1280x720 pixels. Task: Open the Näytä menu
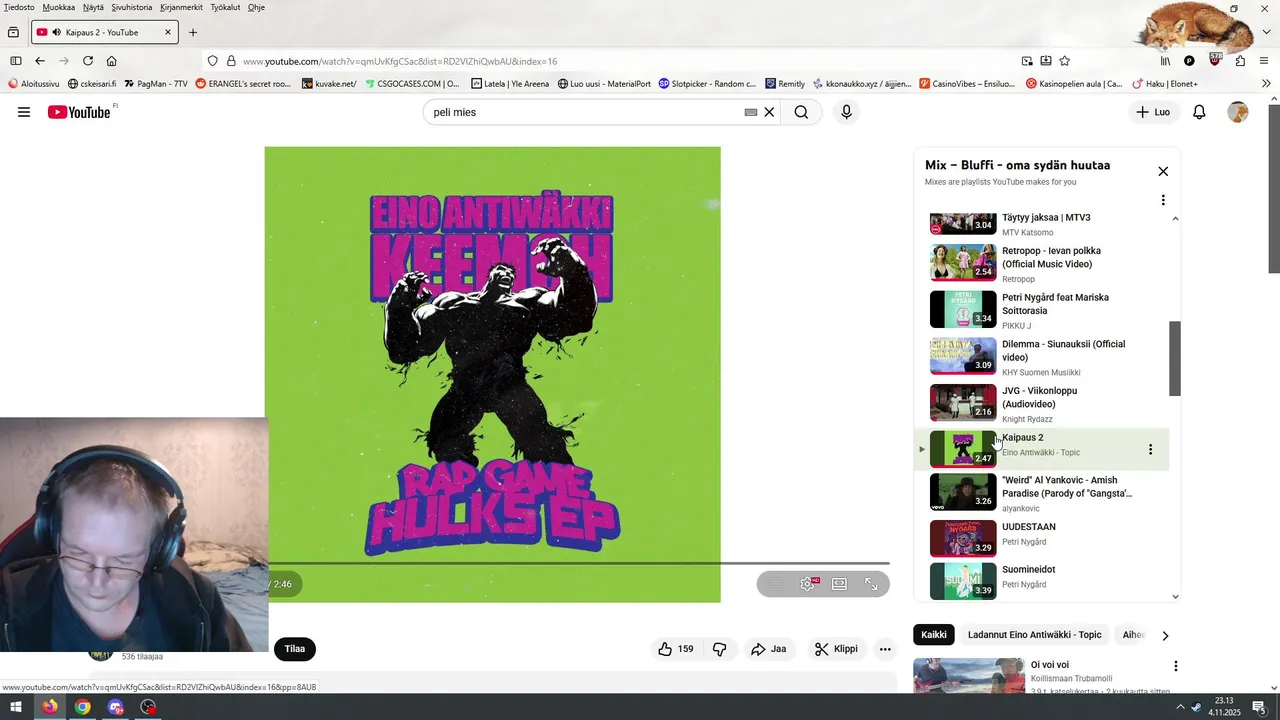tap(93, 7)
